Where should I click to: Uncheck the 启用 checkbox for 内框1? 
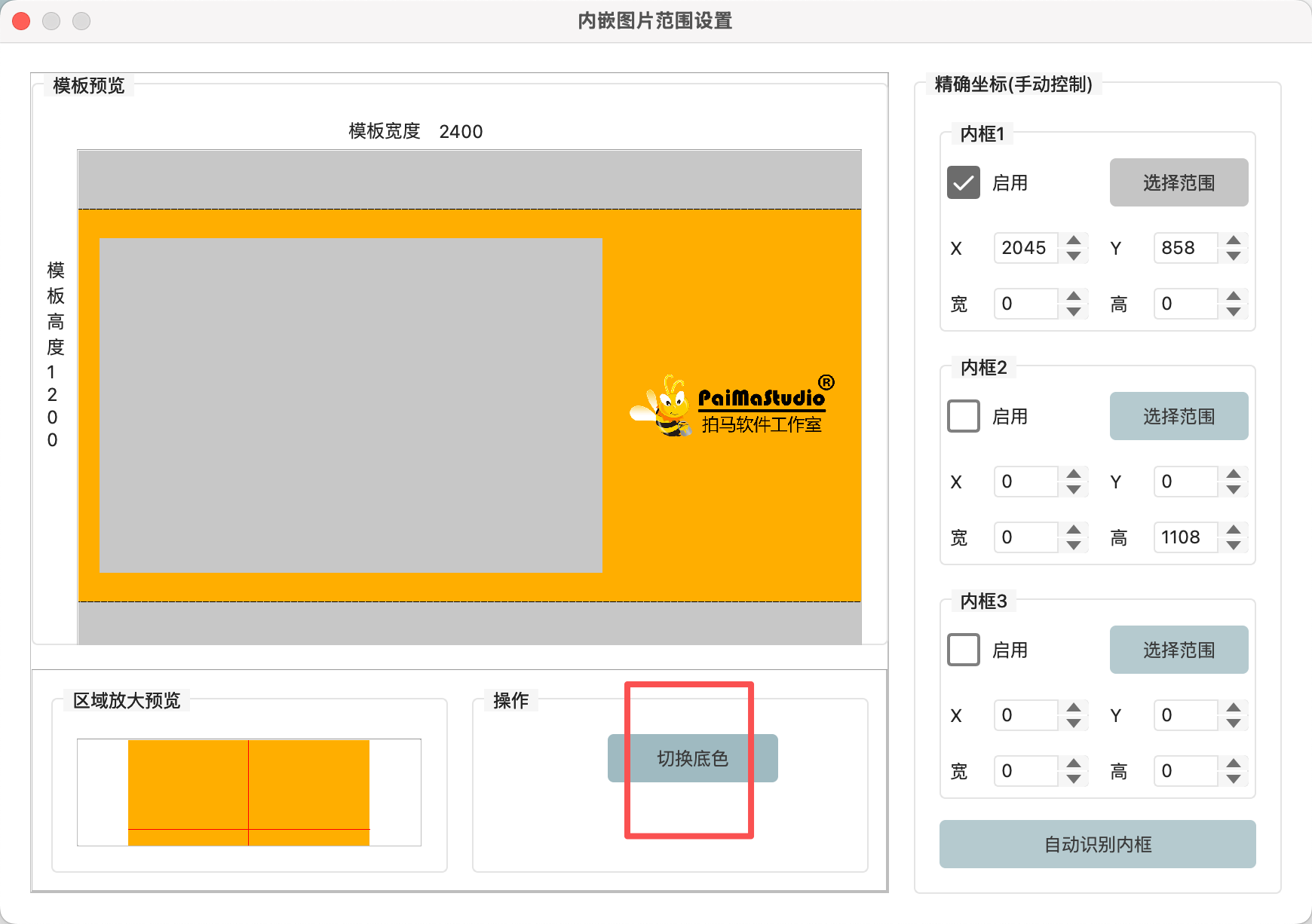pos(963,182)
